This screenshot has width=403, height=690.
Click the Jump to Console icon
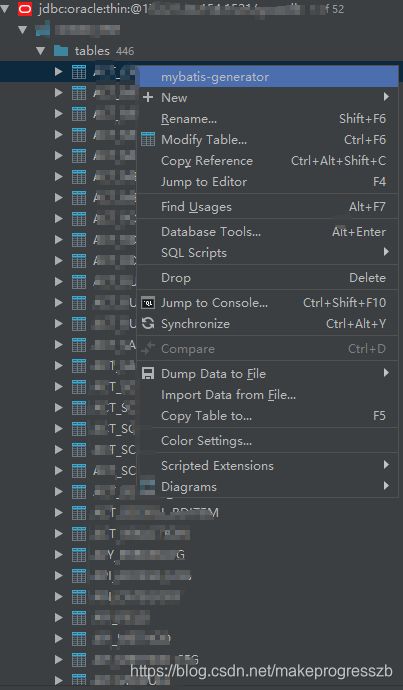click(148, 303)
